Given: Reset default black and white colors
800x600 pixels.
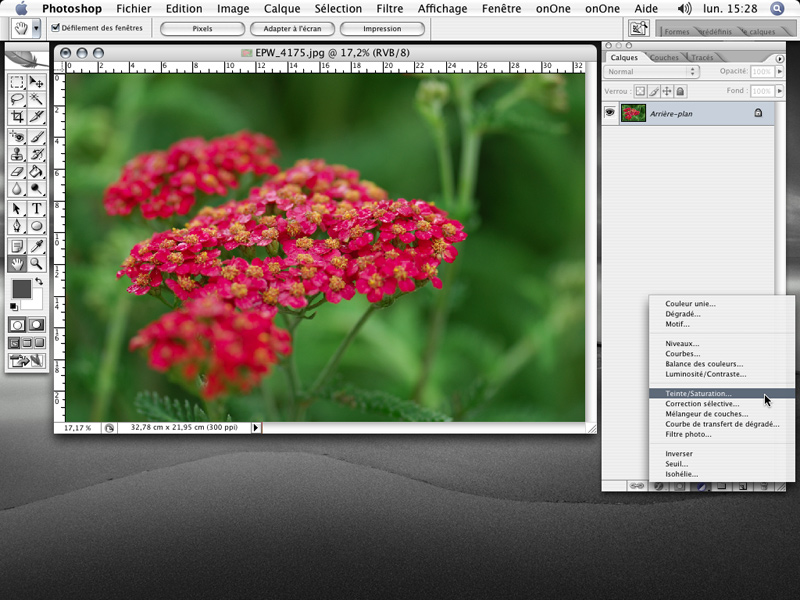Looking at the screenshot, I should [x=14, y=307].
